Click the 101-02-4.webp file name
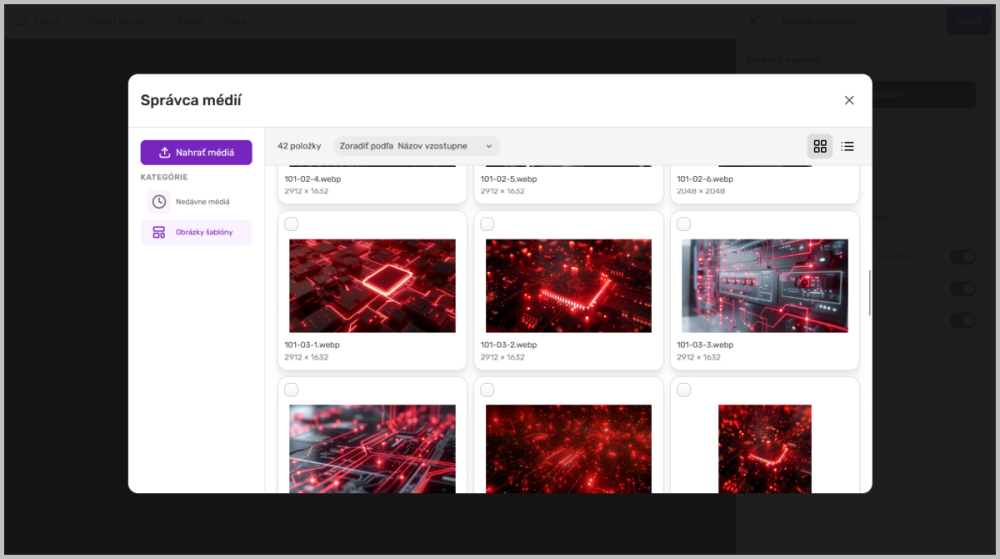 pos(312,179)
